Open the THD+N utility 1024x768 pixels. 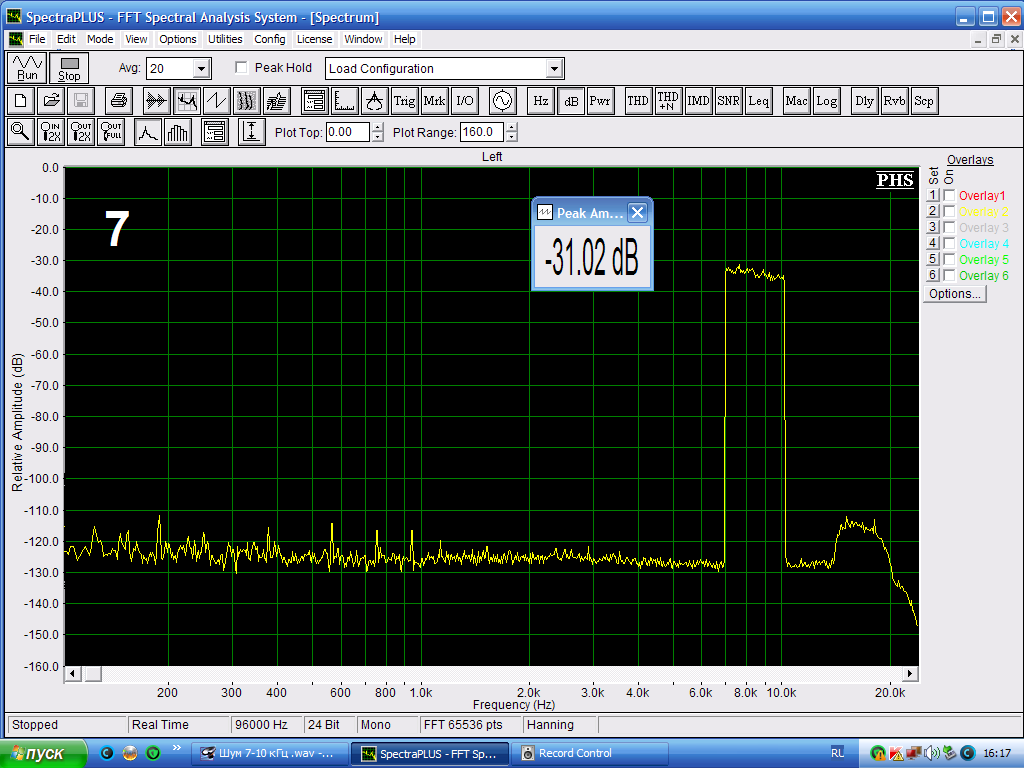[668, 101]
